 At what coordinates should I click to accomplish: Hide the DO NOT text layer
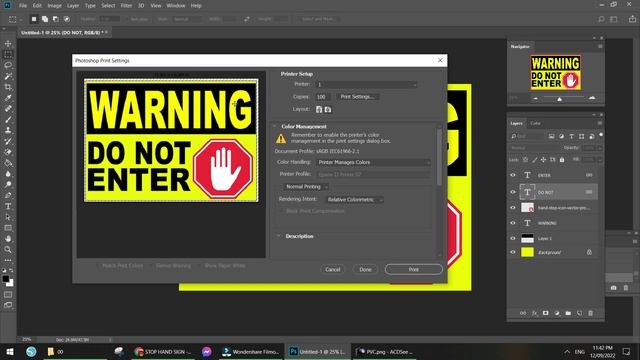(513, 192)
